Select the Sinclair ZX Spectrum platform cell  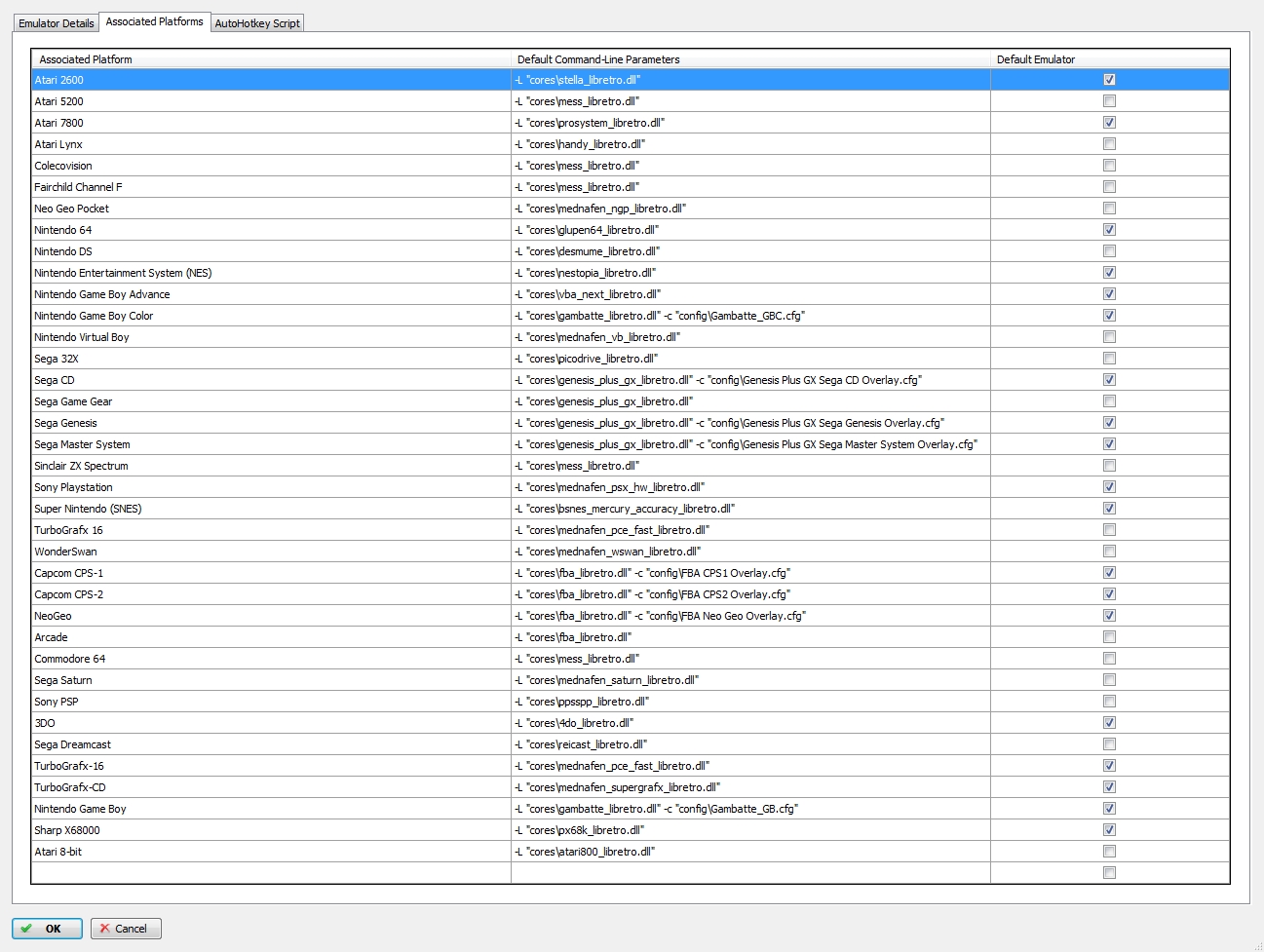tap(271, 466)
